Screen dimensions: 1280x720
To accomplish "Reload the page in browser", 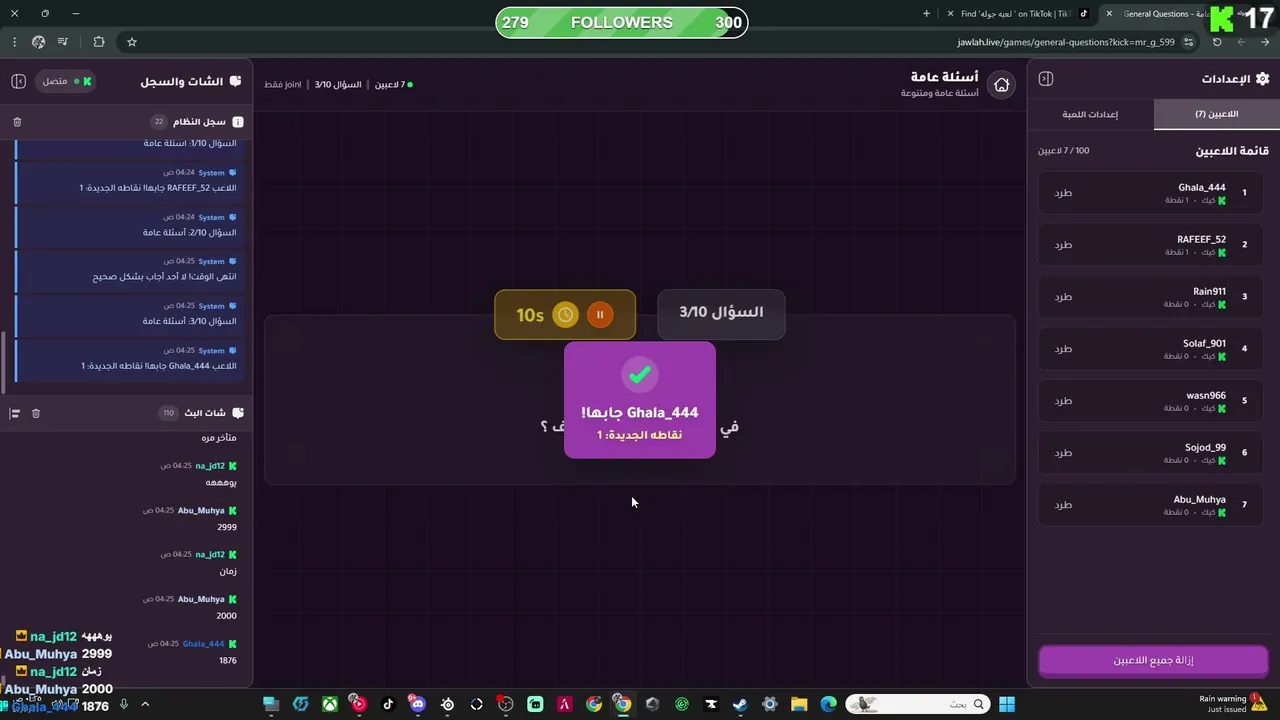I will pos(1217,42).
